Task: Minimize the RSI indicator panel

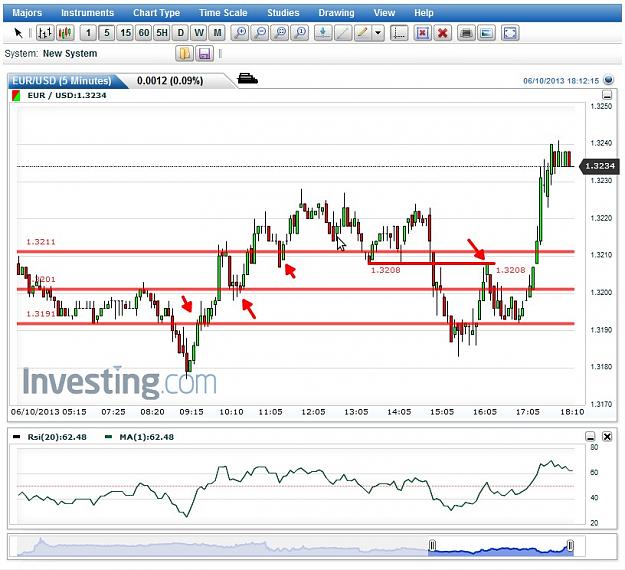Action: pyautogui.click(x=590, y=436)
